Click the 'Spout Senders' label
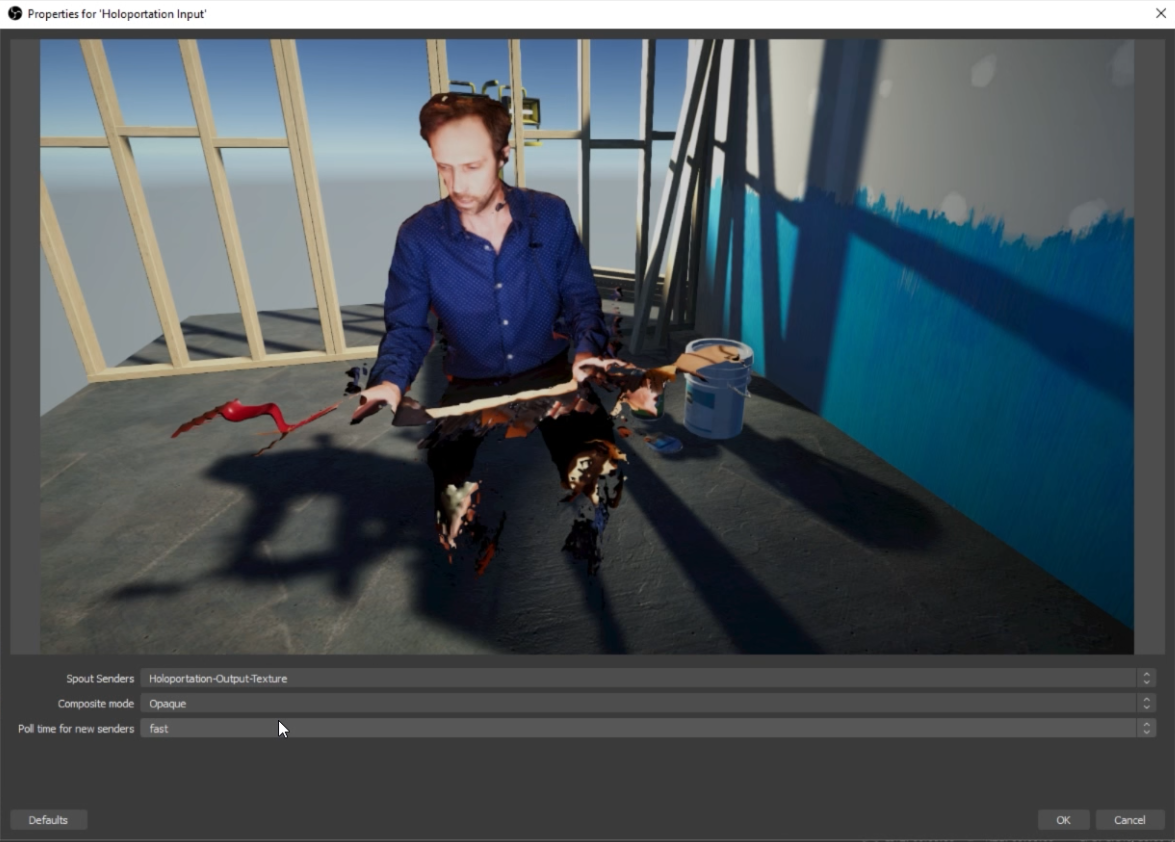Viewport: 1175px width, 842px height. (100, 679)
